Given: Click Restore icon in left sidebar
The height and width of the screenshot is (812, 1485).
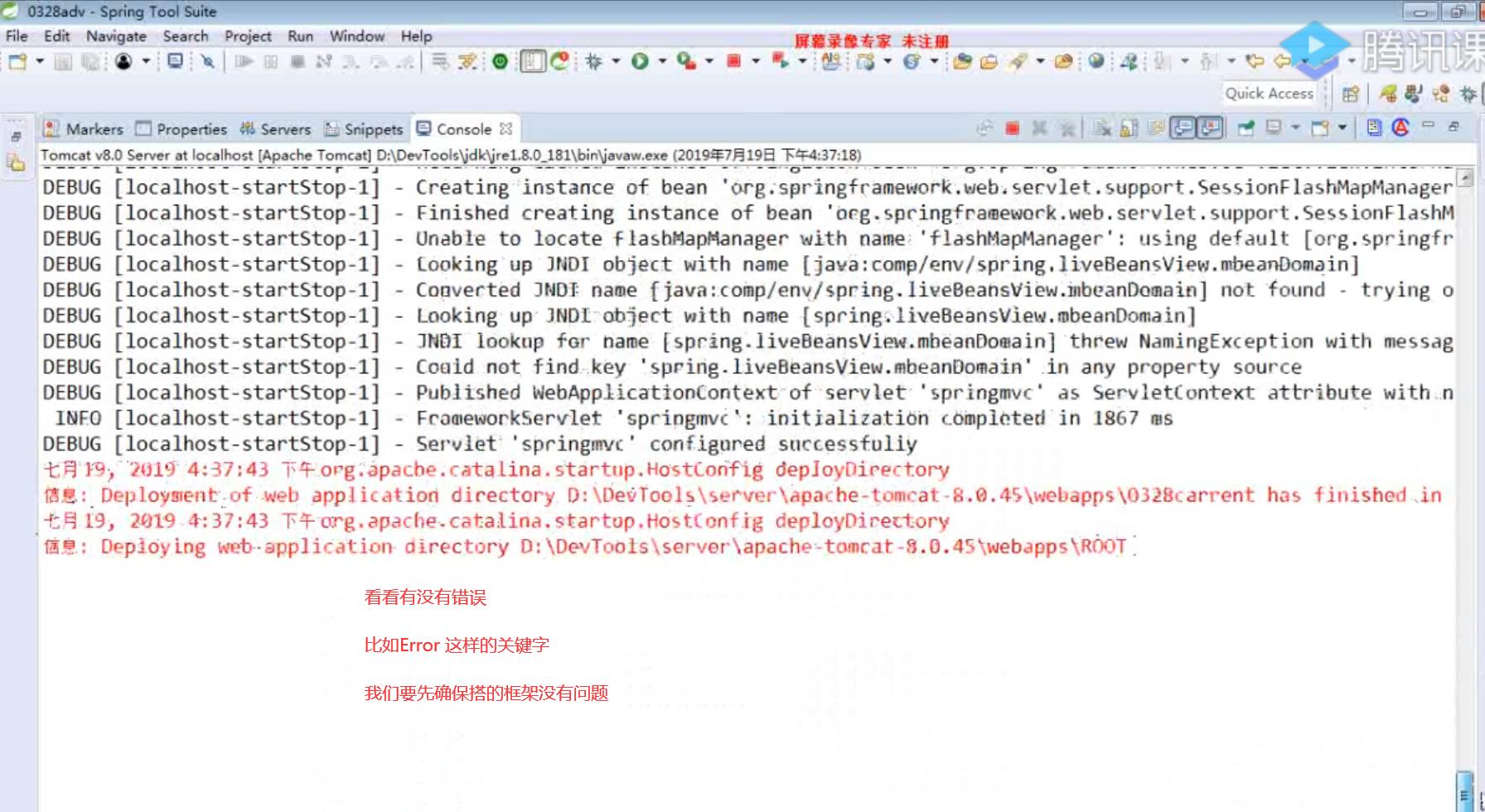Looking at the screenshot, I should pyautogui.click(x=17, y=137).
